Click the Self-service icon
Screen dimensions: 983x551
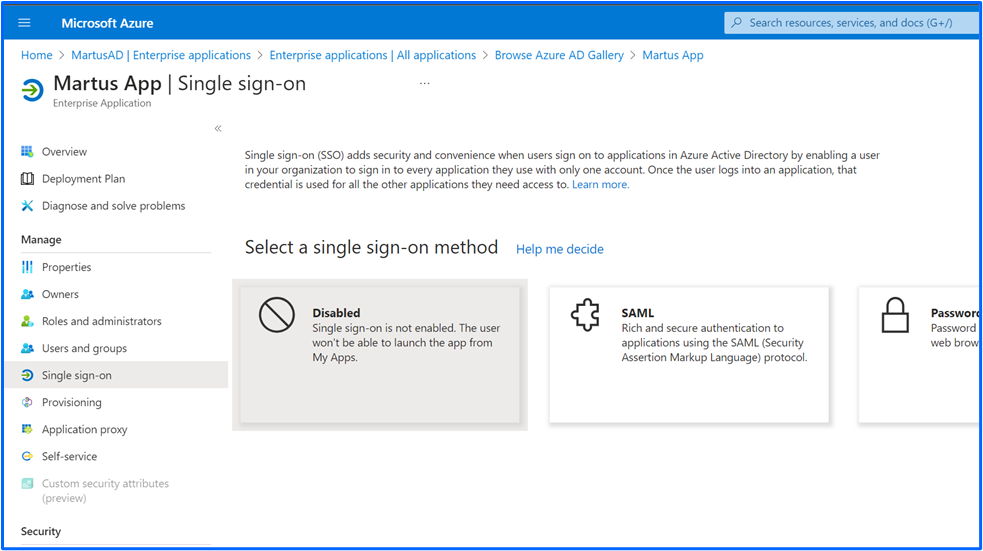click(x=27, y=456)
